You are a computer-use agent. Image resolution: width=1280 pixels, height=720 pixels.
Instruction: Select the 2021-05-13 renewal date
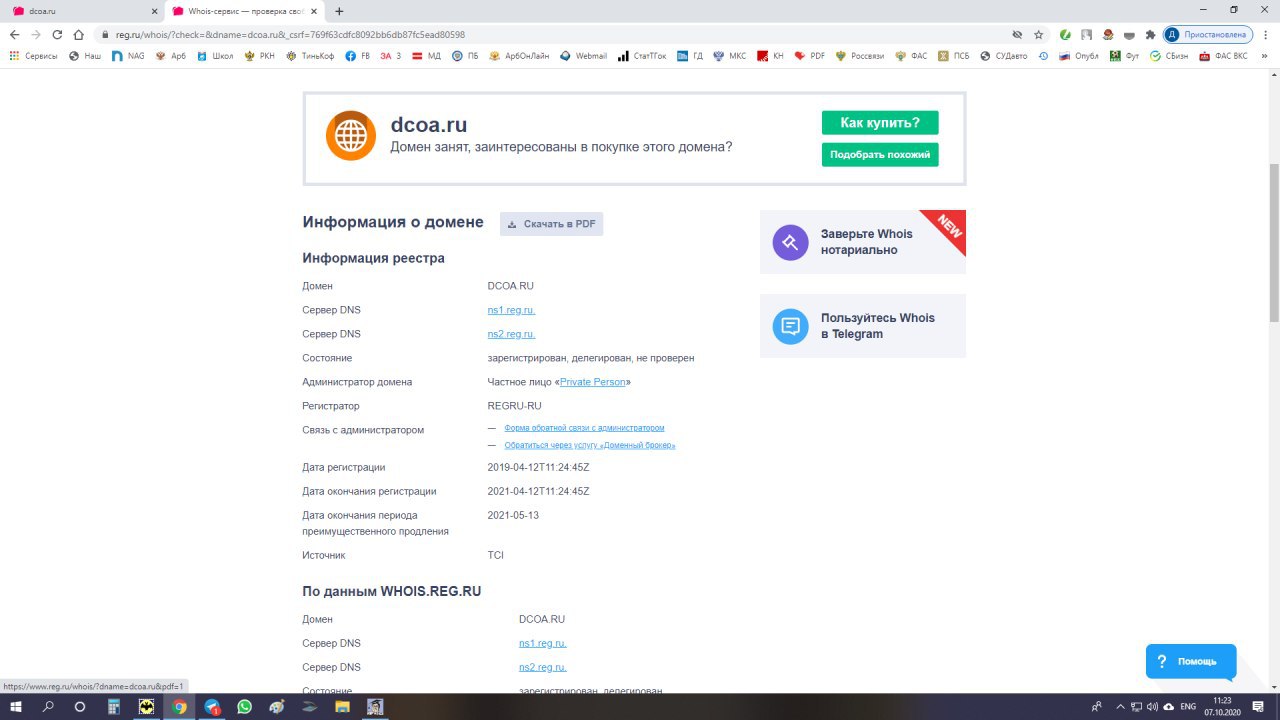coord(513,515)
